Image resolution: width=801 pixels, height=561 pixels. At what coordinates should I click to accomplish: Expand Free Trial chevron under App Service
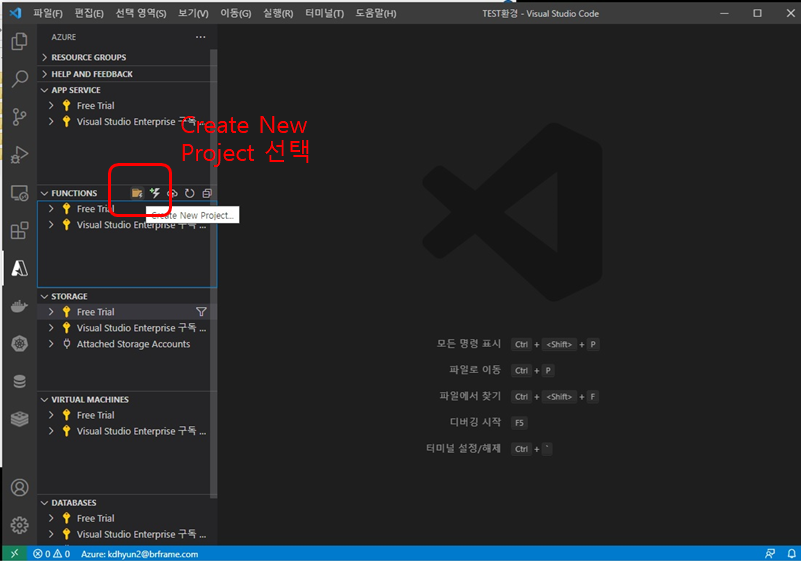51,106
